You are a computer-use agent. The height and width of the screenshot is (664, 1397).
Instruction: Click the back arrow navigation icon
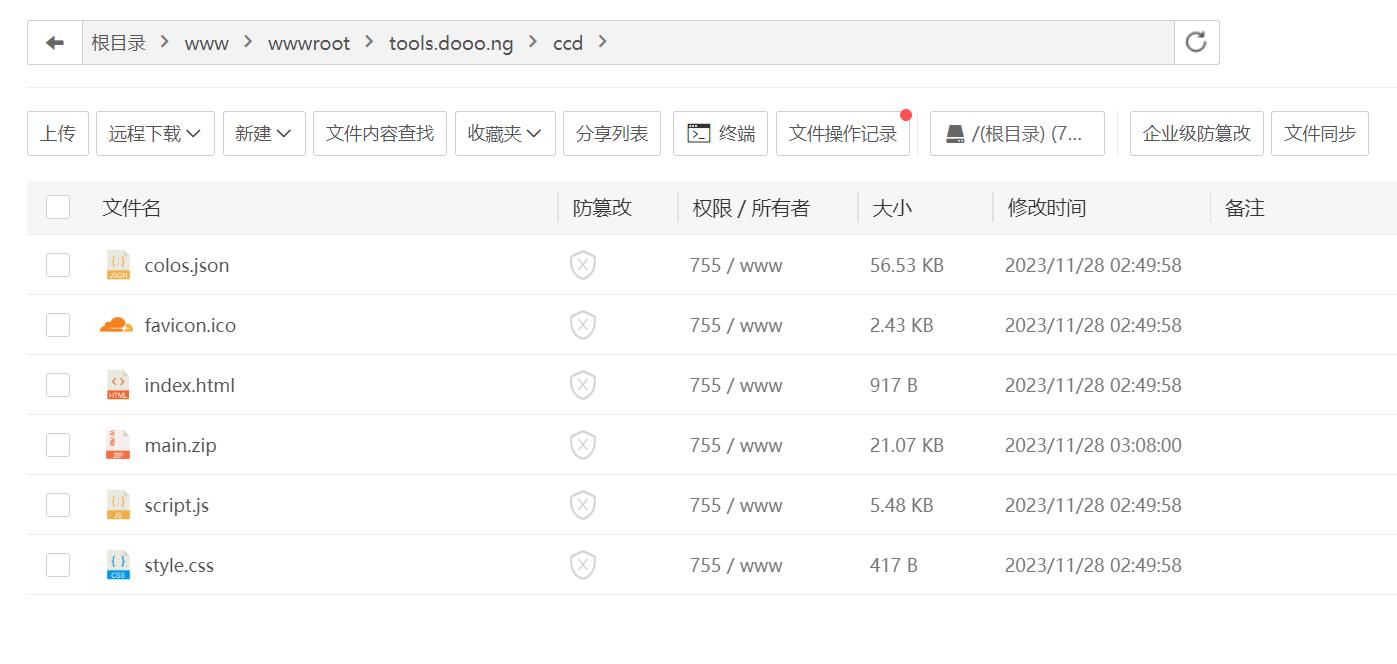55,43
